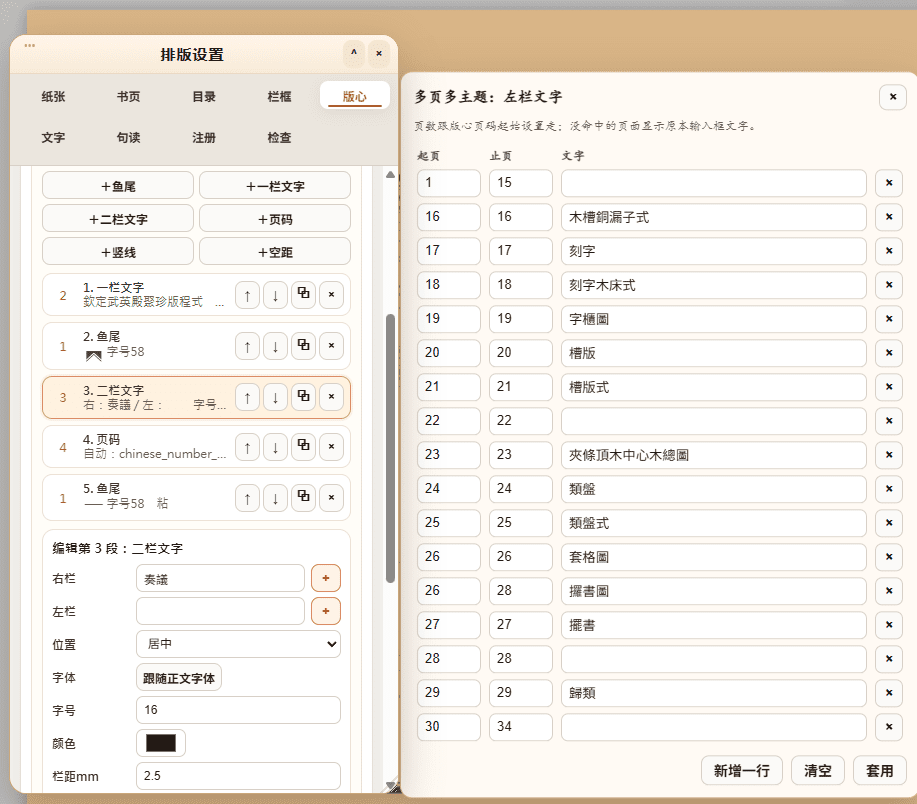
Task: Remove the row with 字櫃圖
Action: (x=889, y=319)
